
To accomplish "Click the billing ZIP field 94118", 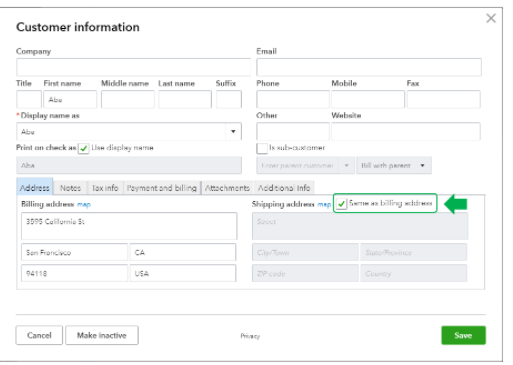I will (74, 273).
